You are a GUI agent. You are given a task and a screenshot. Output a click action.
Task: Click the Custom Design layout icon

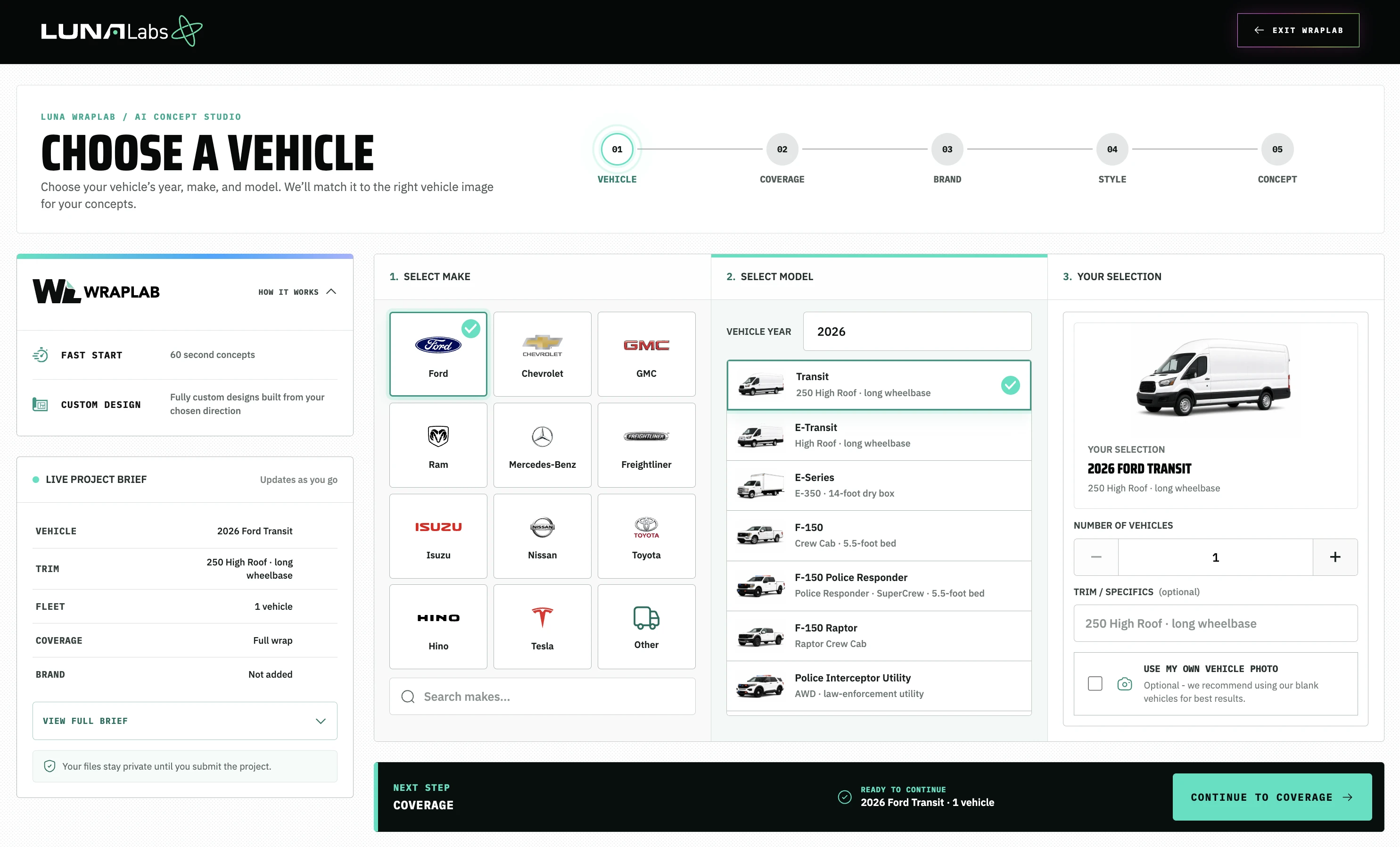pos(41,404)
